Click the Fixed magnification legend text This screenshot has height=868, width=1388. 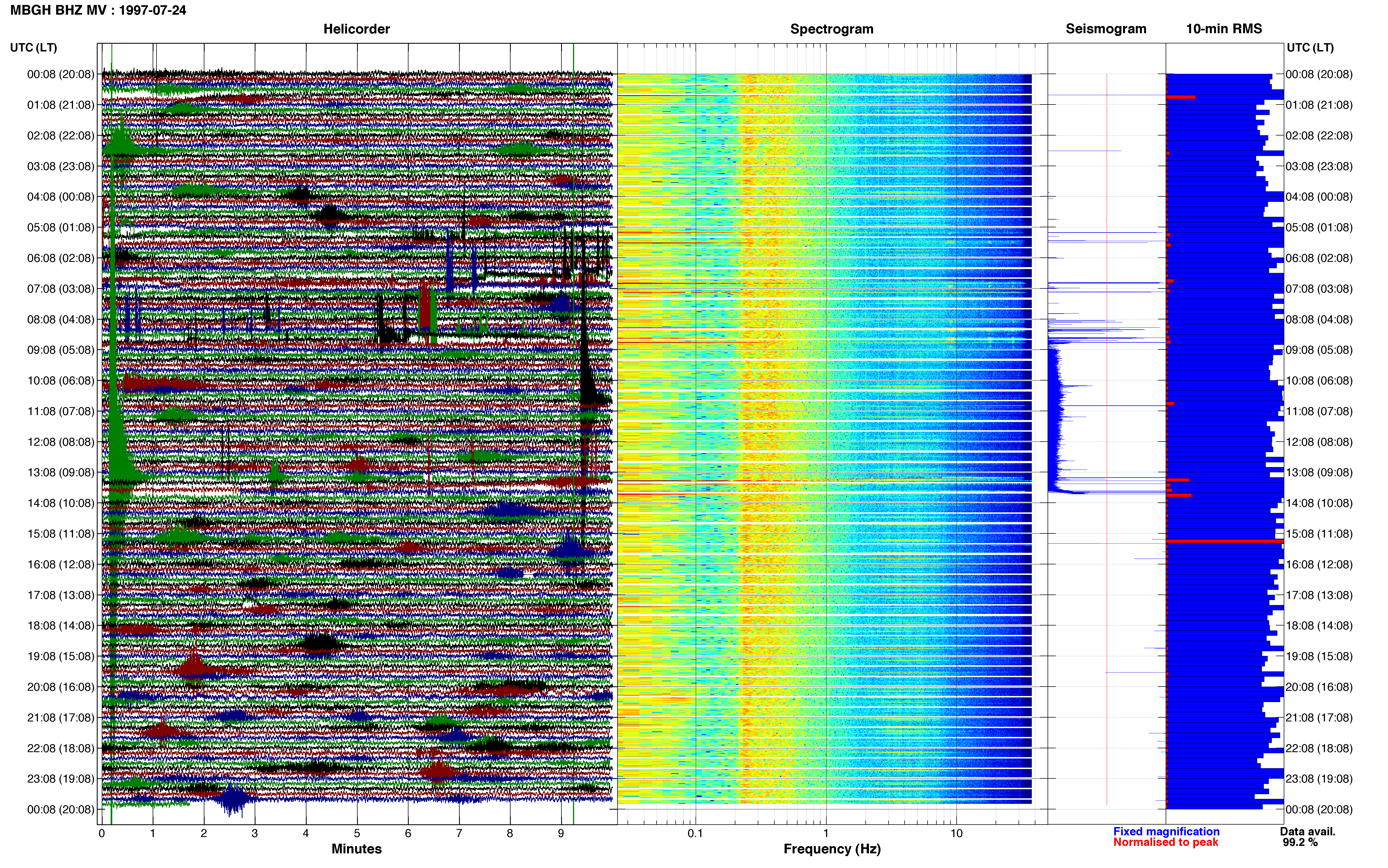click(x=1166, y=832)
